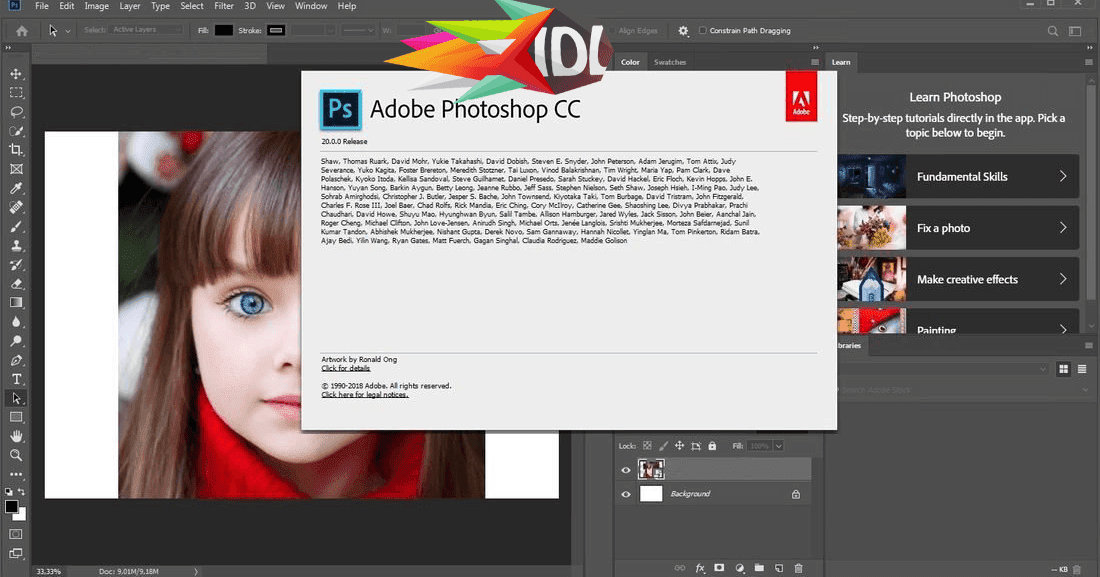Select the Lasso tool
Viewport: 1100px width, 577px height.
[x=16, y=112]
